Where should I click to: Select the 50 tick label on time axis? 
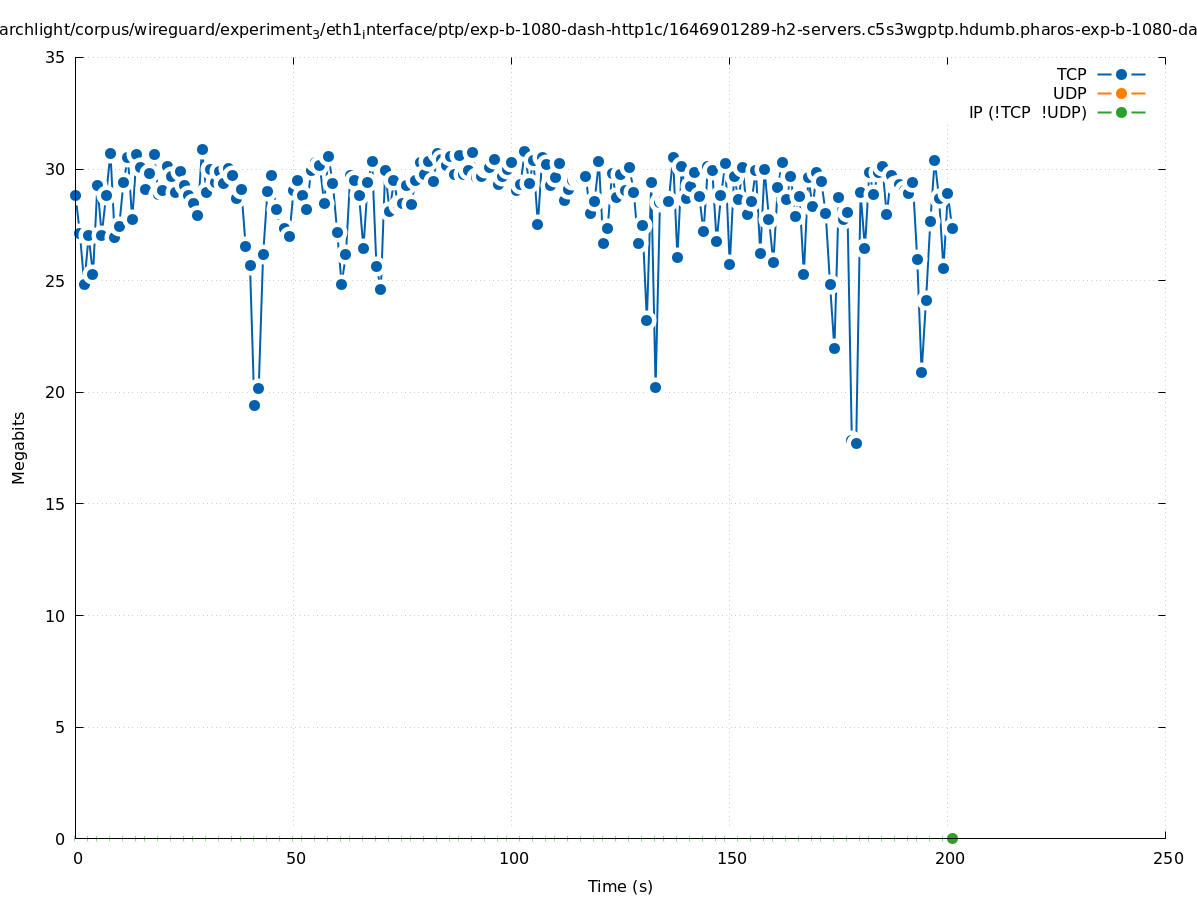[295, 858]
